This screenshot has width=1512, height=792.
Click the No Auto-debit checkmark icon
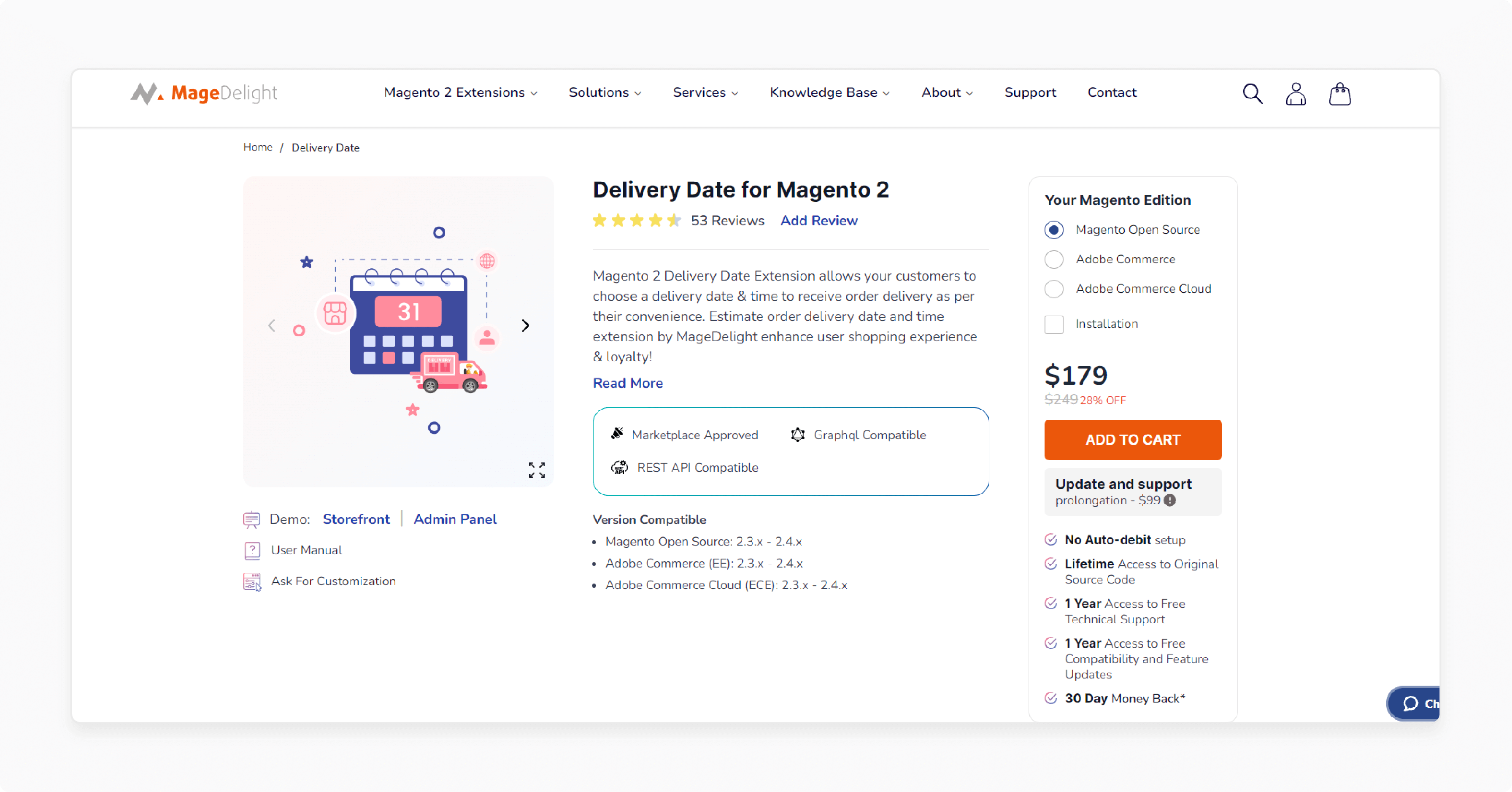click(x=1050, y=540)
